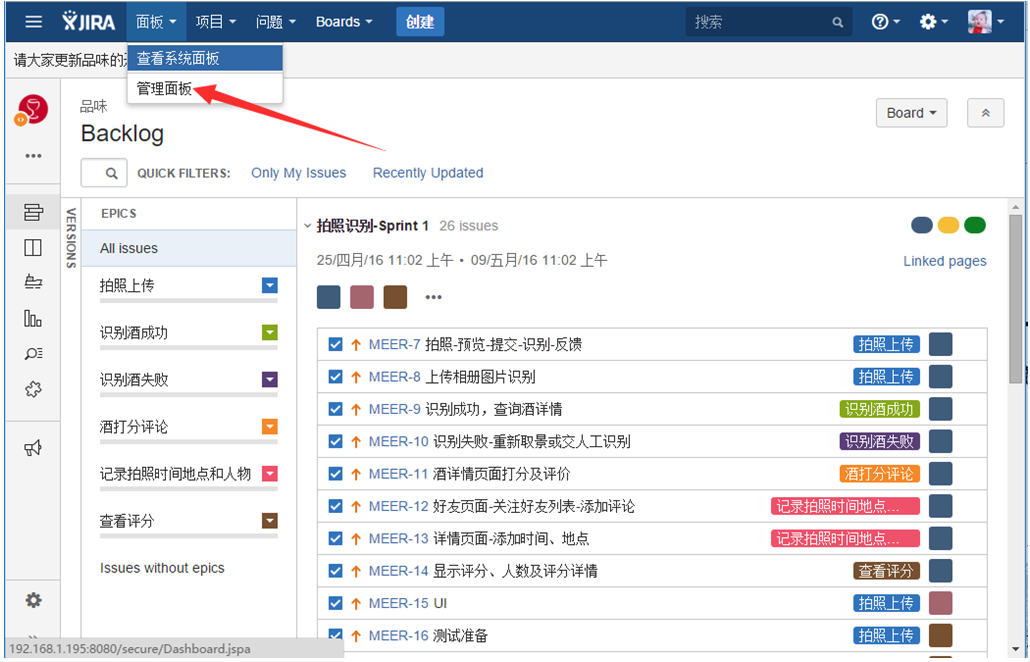This screenshot has height=662, width=1030.
Task: Click the collapse header double-chevron button
Action: pos(986,113)
